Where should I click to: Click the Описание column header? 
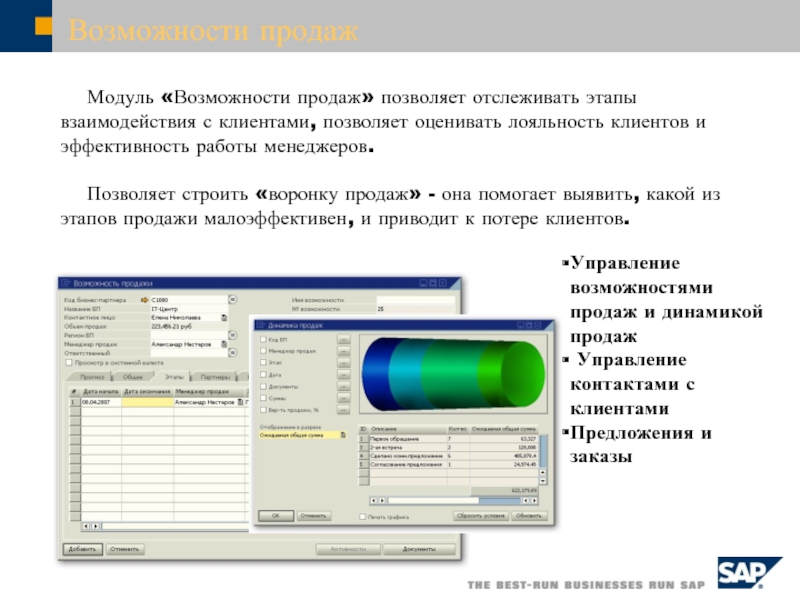(408, 430)
